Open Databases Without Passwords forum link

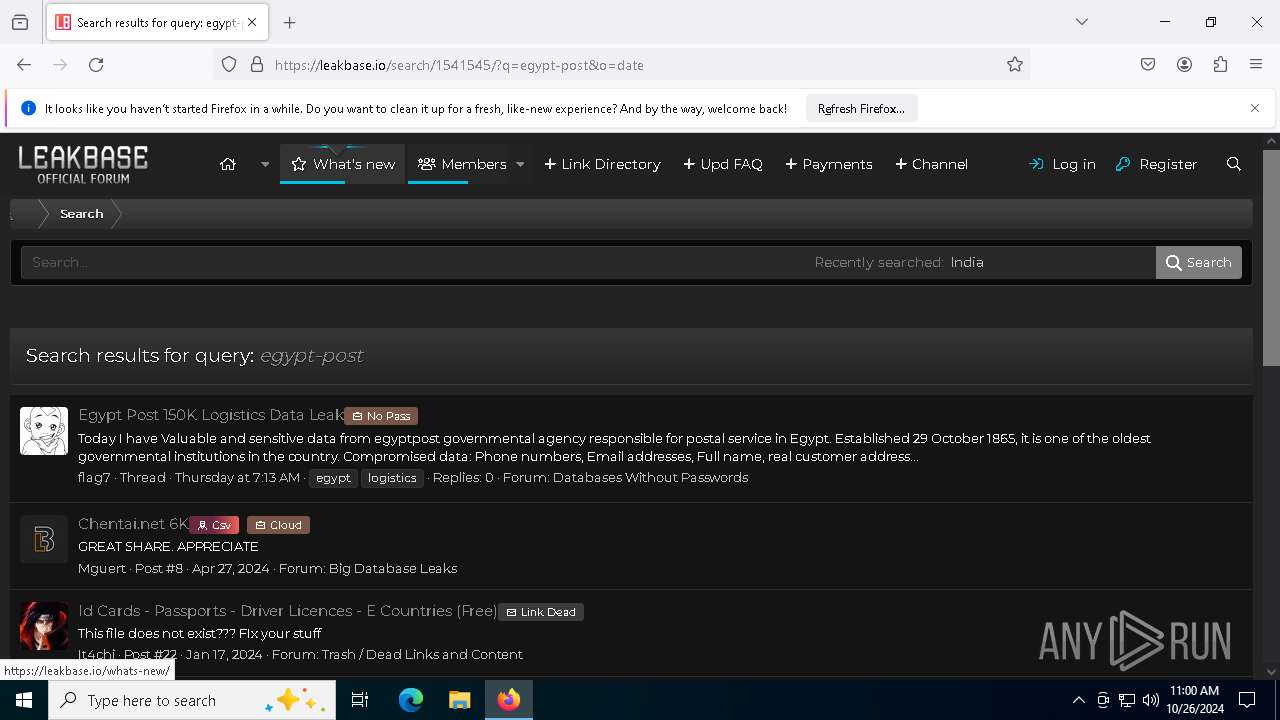pos(651,478)
